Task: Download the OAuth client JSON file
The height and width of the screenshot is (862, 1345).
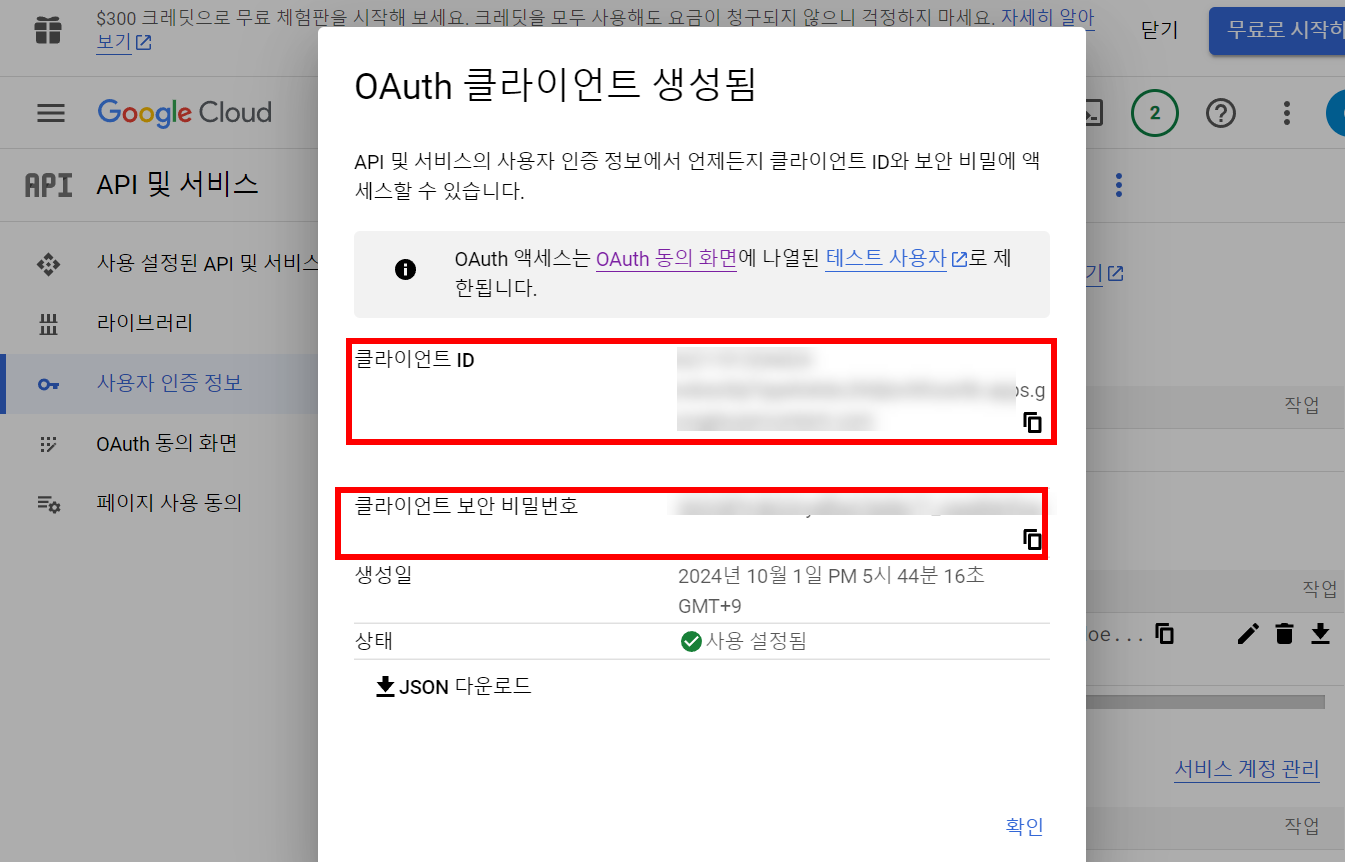Action: click(x=452, y=686)
